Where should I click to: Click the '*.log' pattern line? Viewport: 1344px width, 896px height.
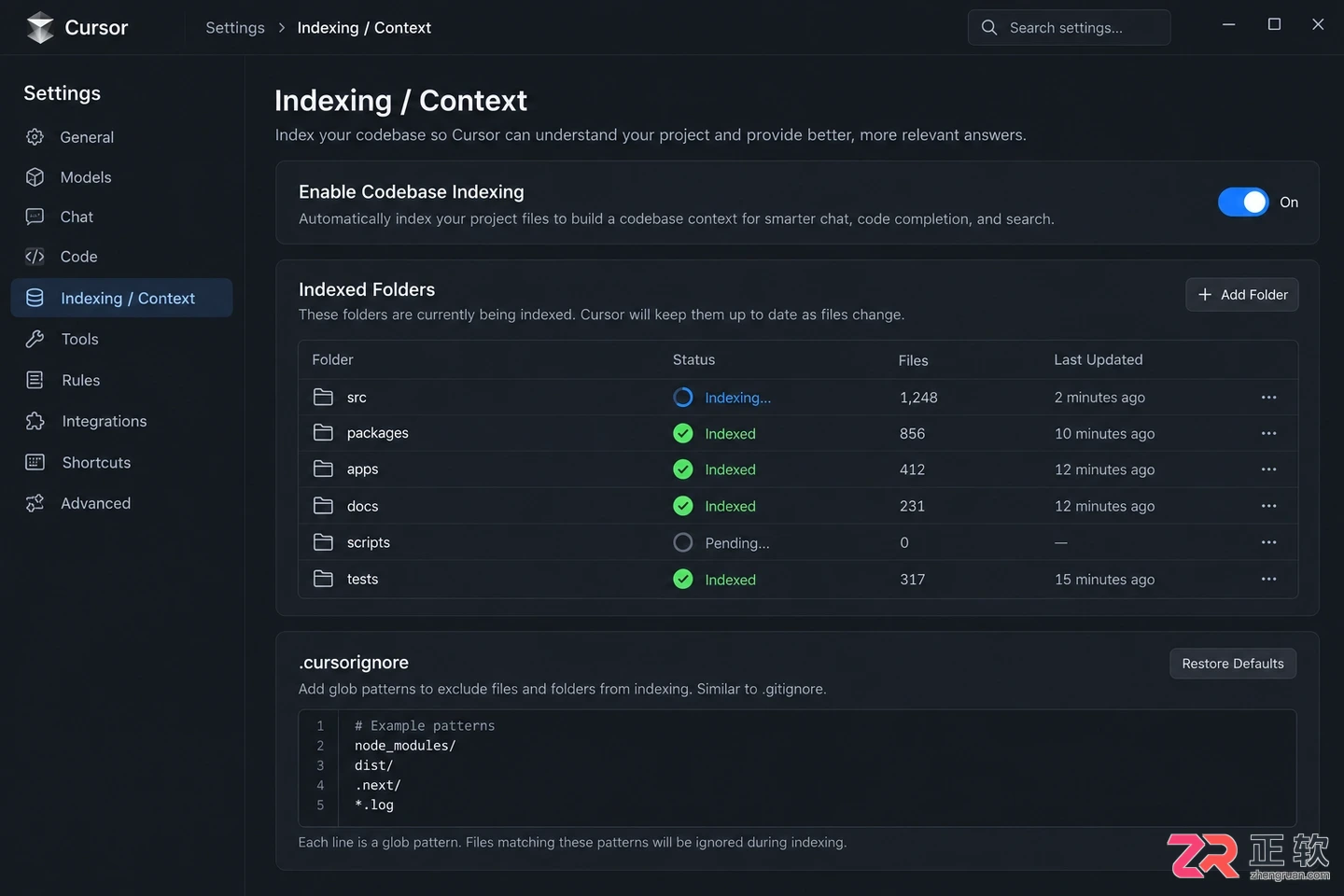[374, 805]
